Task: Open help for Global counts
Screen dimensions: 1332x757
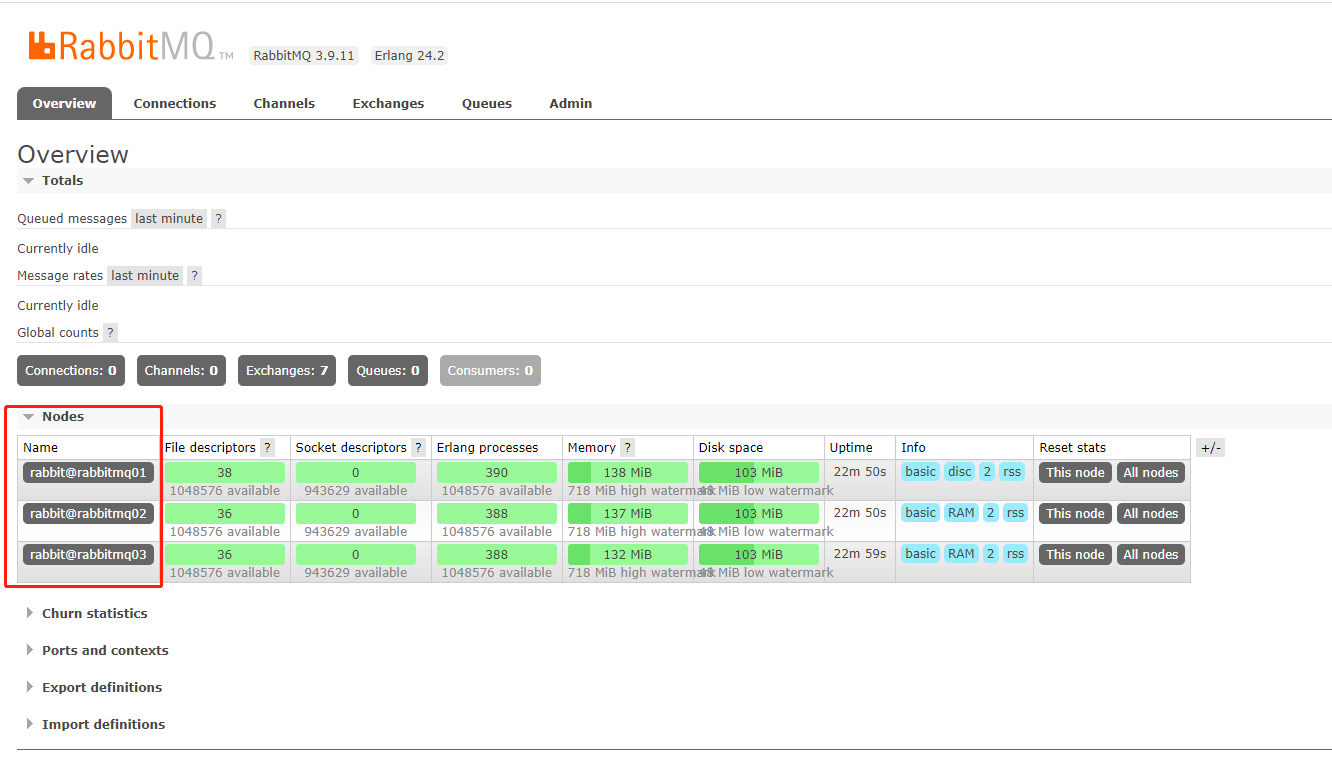Action: coord(110,333)
